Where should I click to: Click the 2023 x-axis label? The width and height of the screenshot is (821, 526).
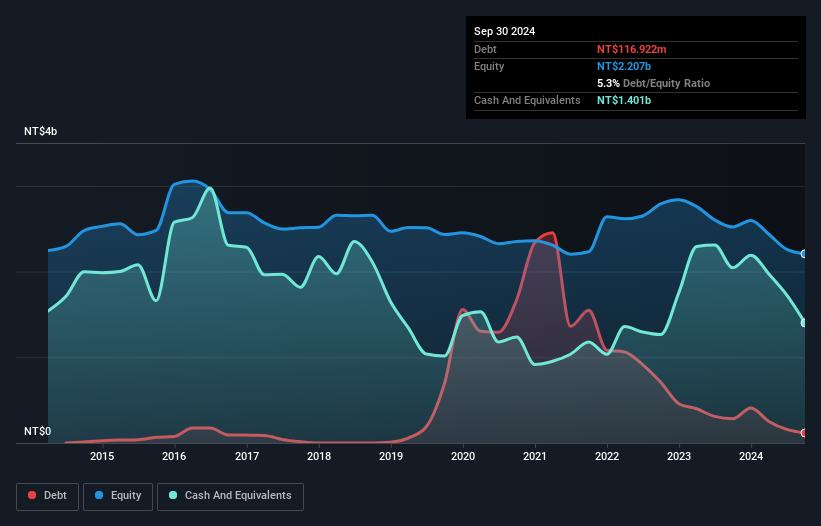pyautogui.click(x=679, y=456)
